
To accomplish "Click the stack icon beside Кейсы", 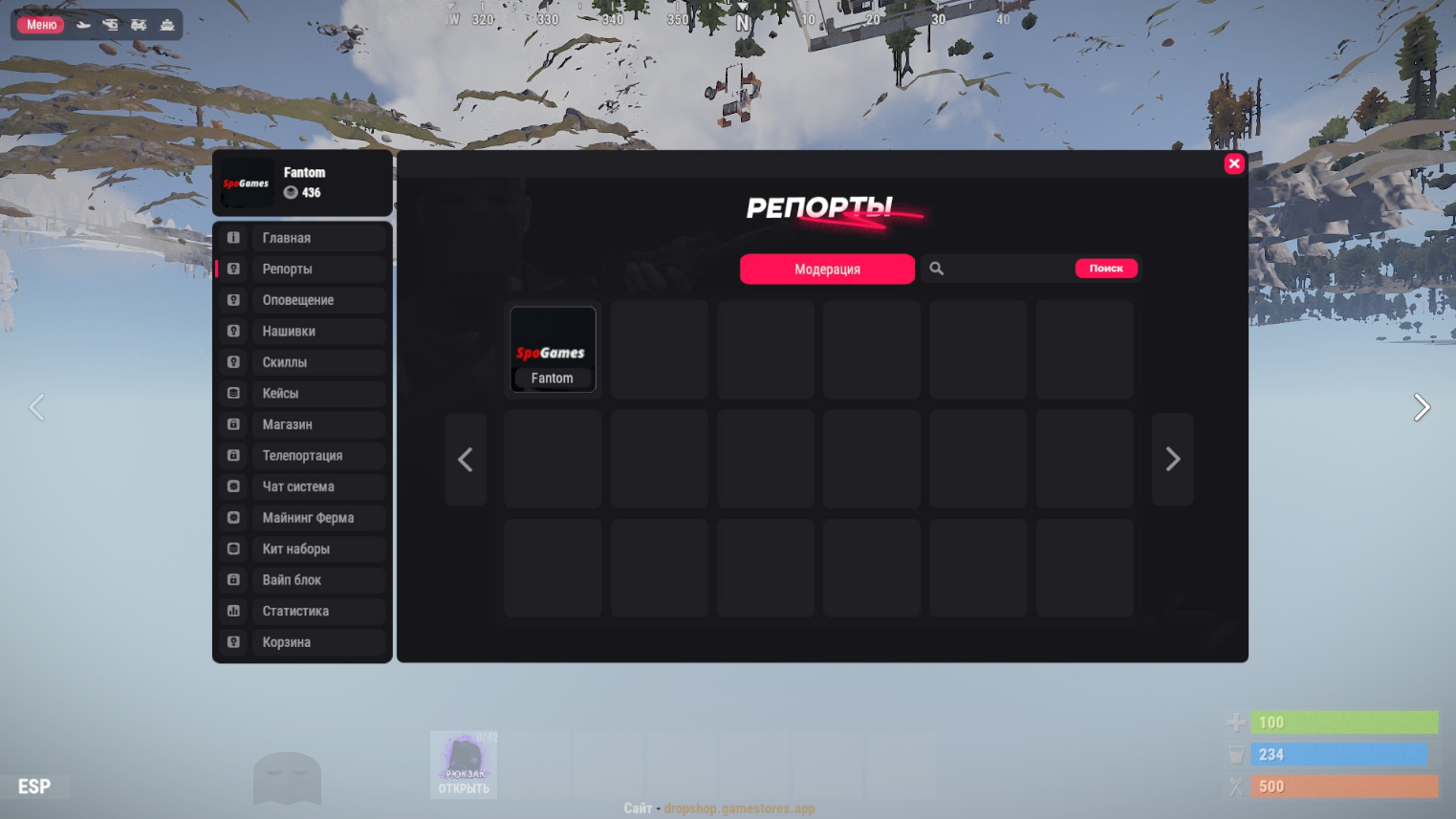I will 233,394.
